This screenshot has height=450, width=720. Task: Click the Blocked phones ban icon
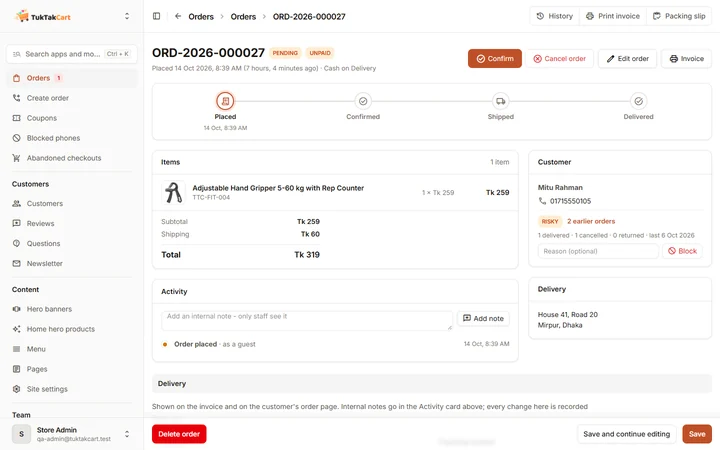(17, 138)
